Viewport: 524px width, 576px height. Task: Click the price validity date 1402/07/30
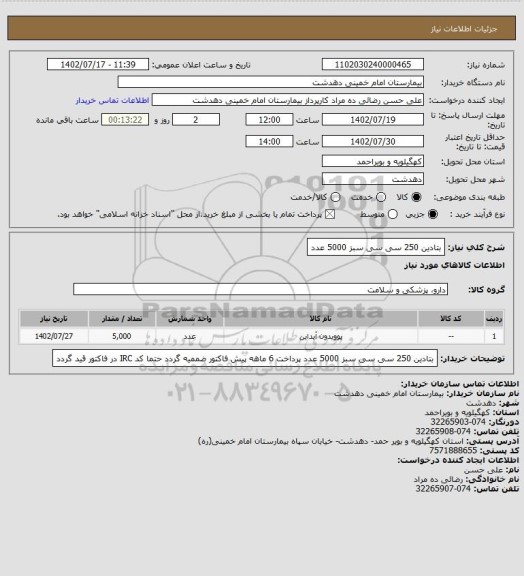point(373,141)
